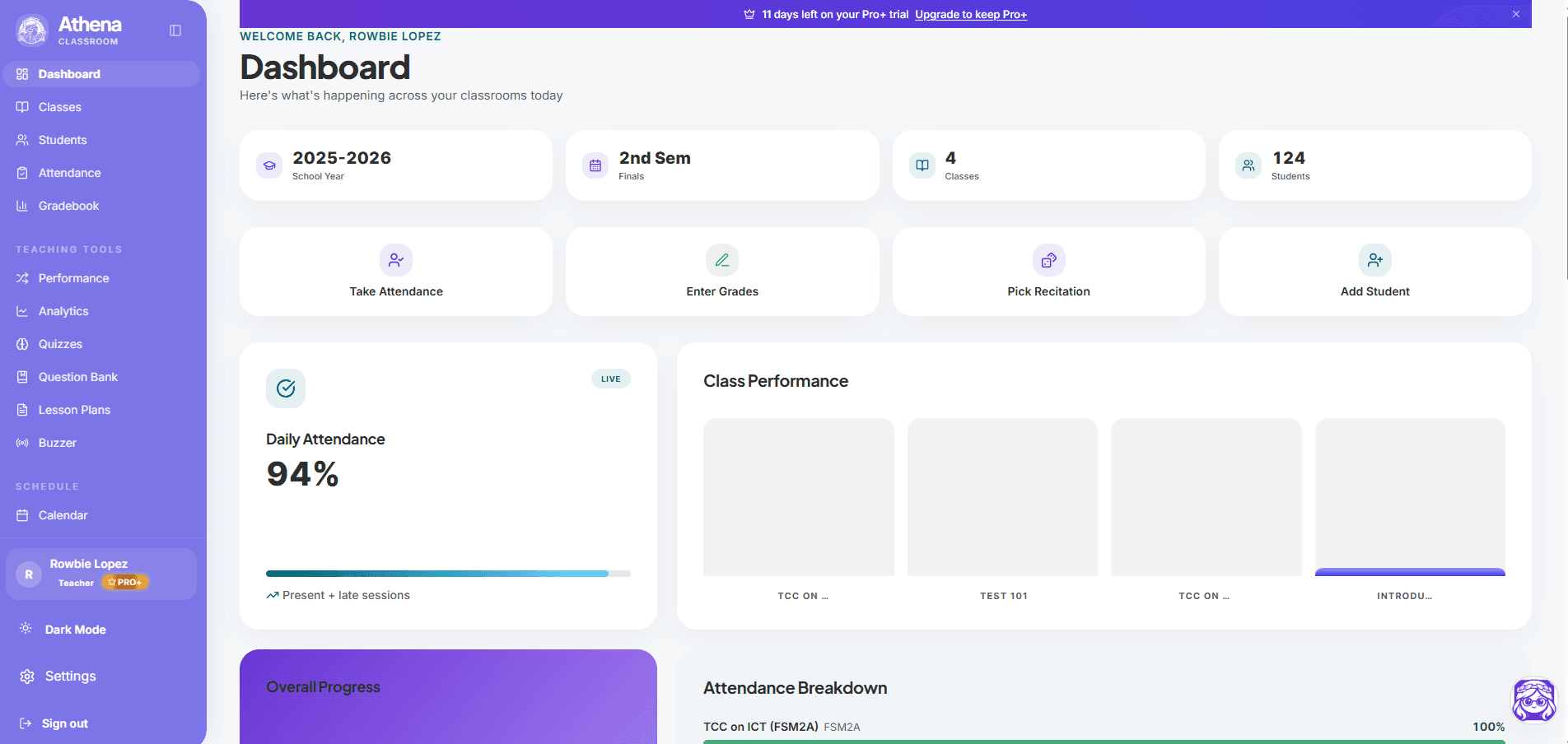Screen dimensions: 1568x744
Task: Click the LIVE badge
Action: 611,379
